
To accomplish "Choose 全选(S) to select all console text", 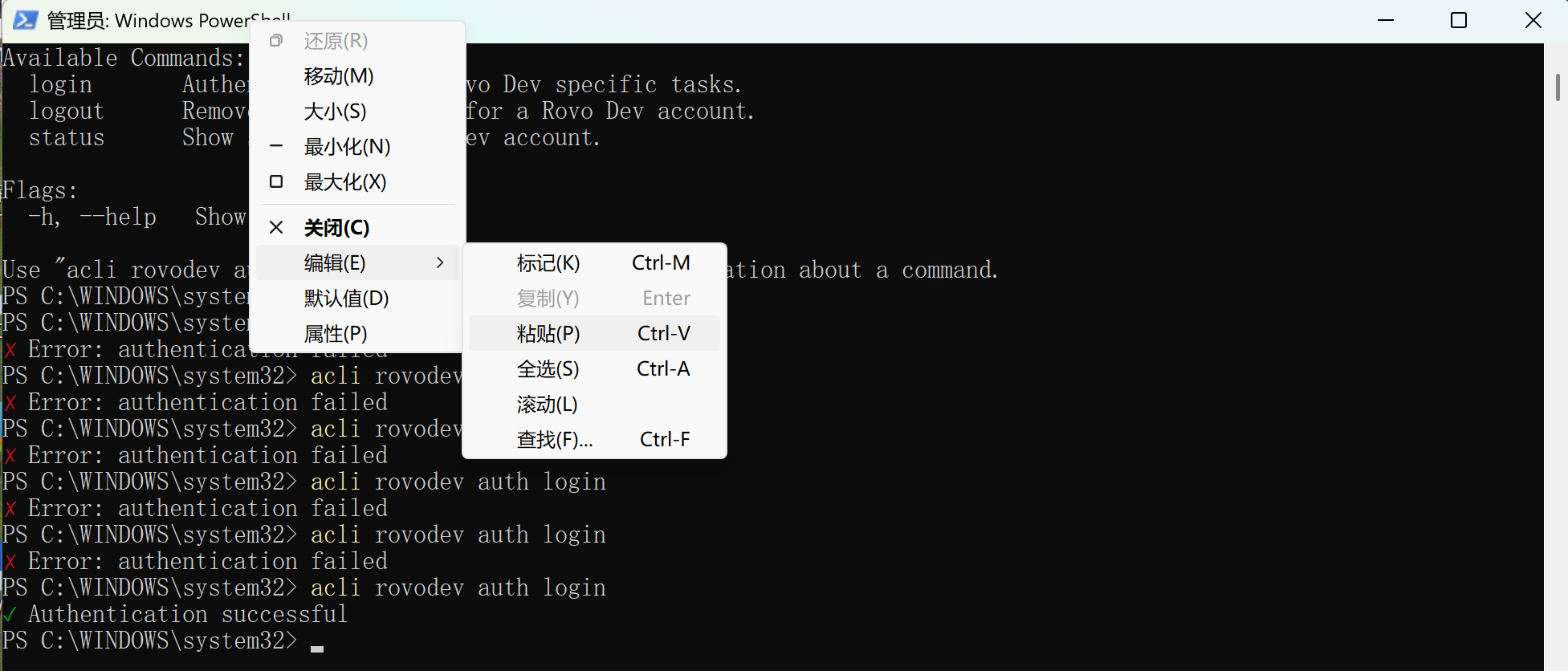I will (548, 368).
